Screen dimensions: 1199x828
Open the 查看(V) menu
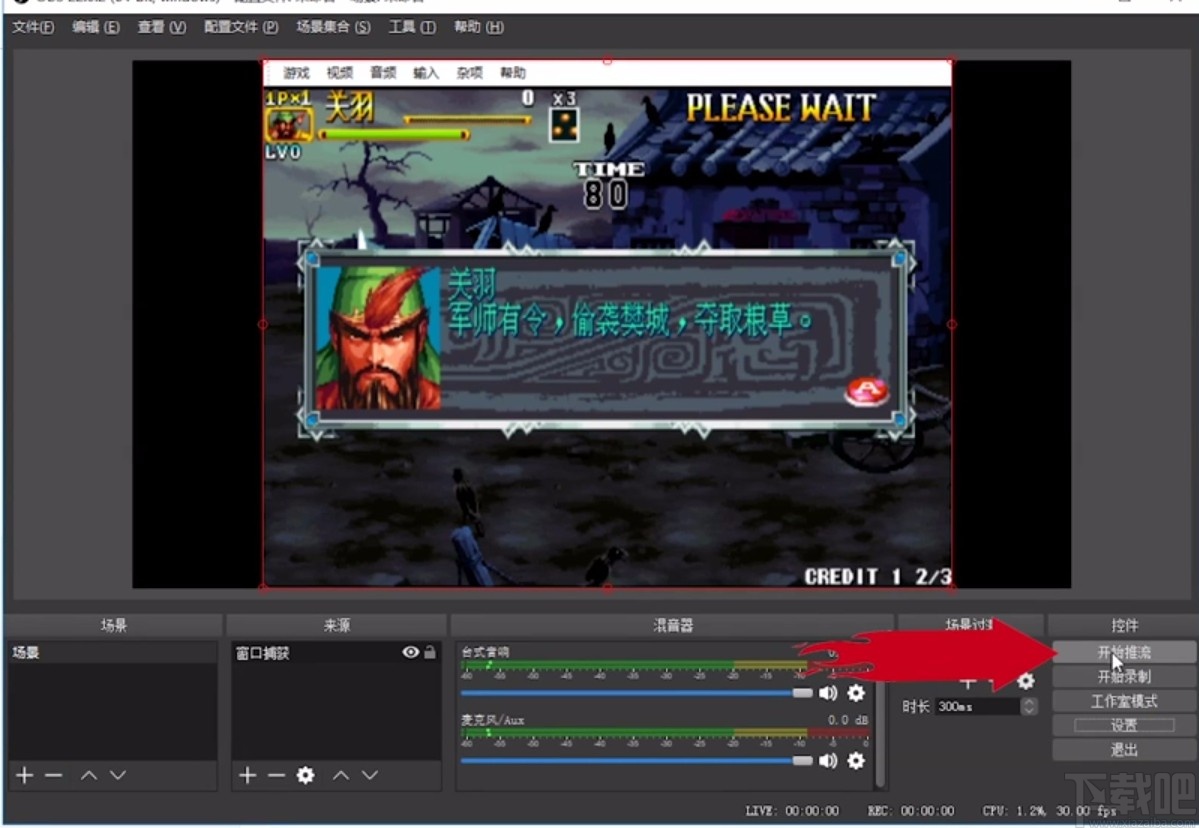tap(161, 27)
